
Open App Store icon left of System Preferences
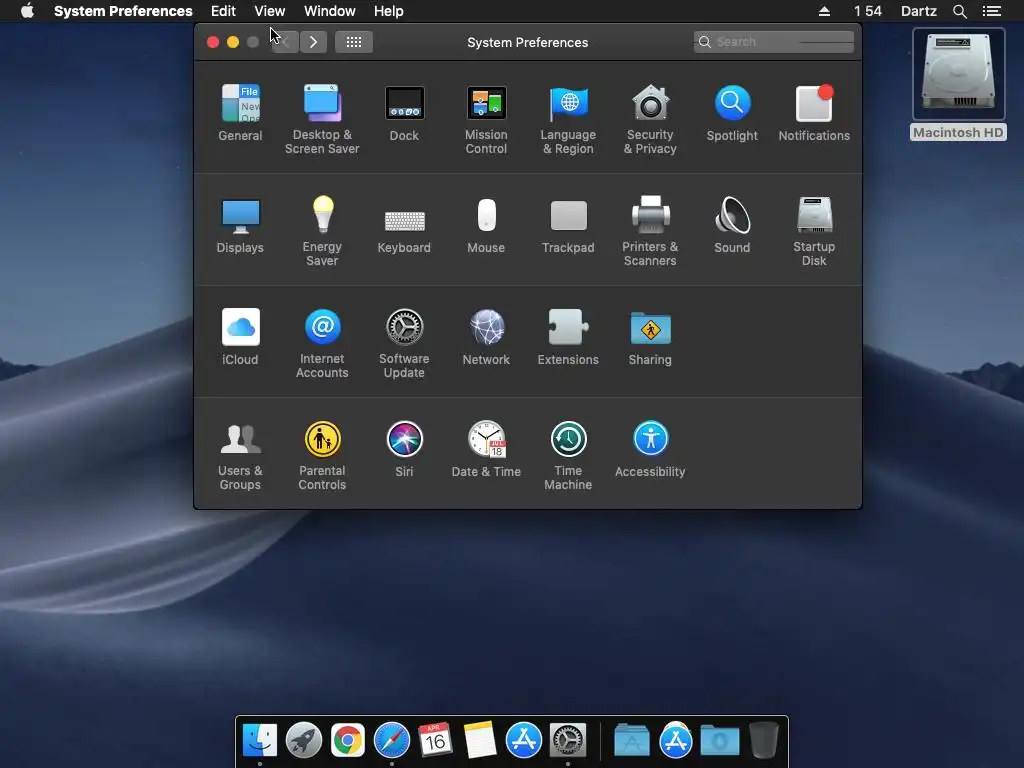(524, 740)
